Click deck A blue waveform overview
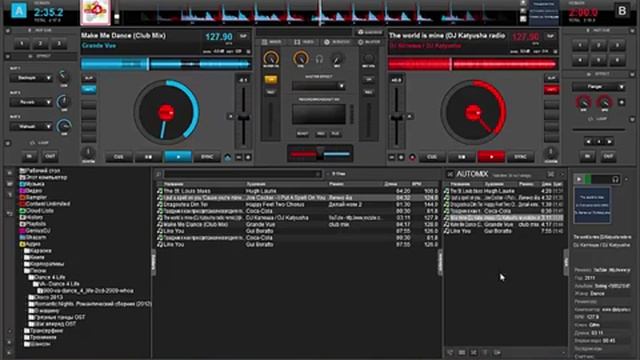Image resolution: width=640 pixels, height=360 pixels. [x=166, y=64]
